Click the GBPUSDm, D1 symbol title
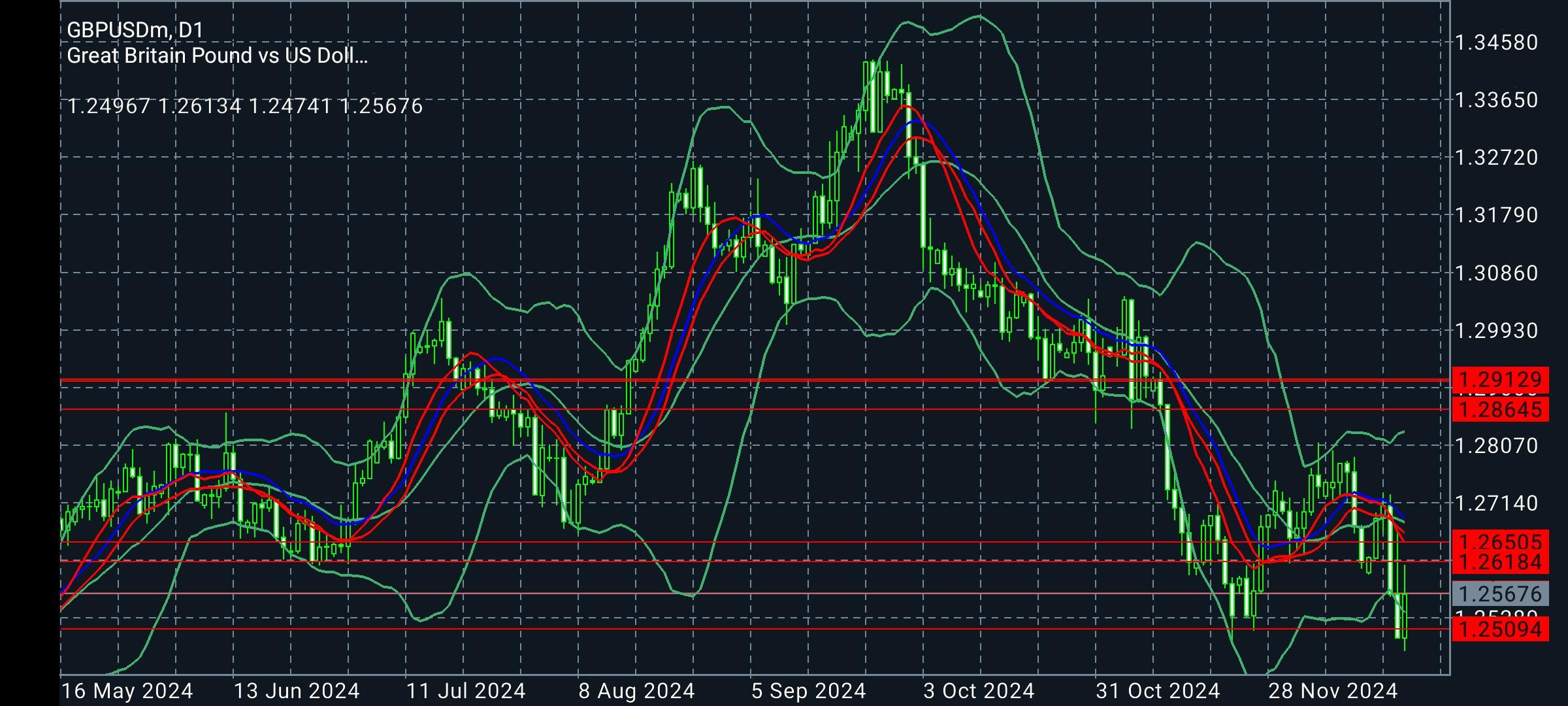 click(x=135, y=30)
